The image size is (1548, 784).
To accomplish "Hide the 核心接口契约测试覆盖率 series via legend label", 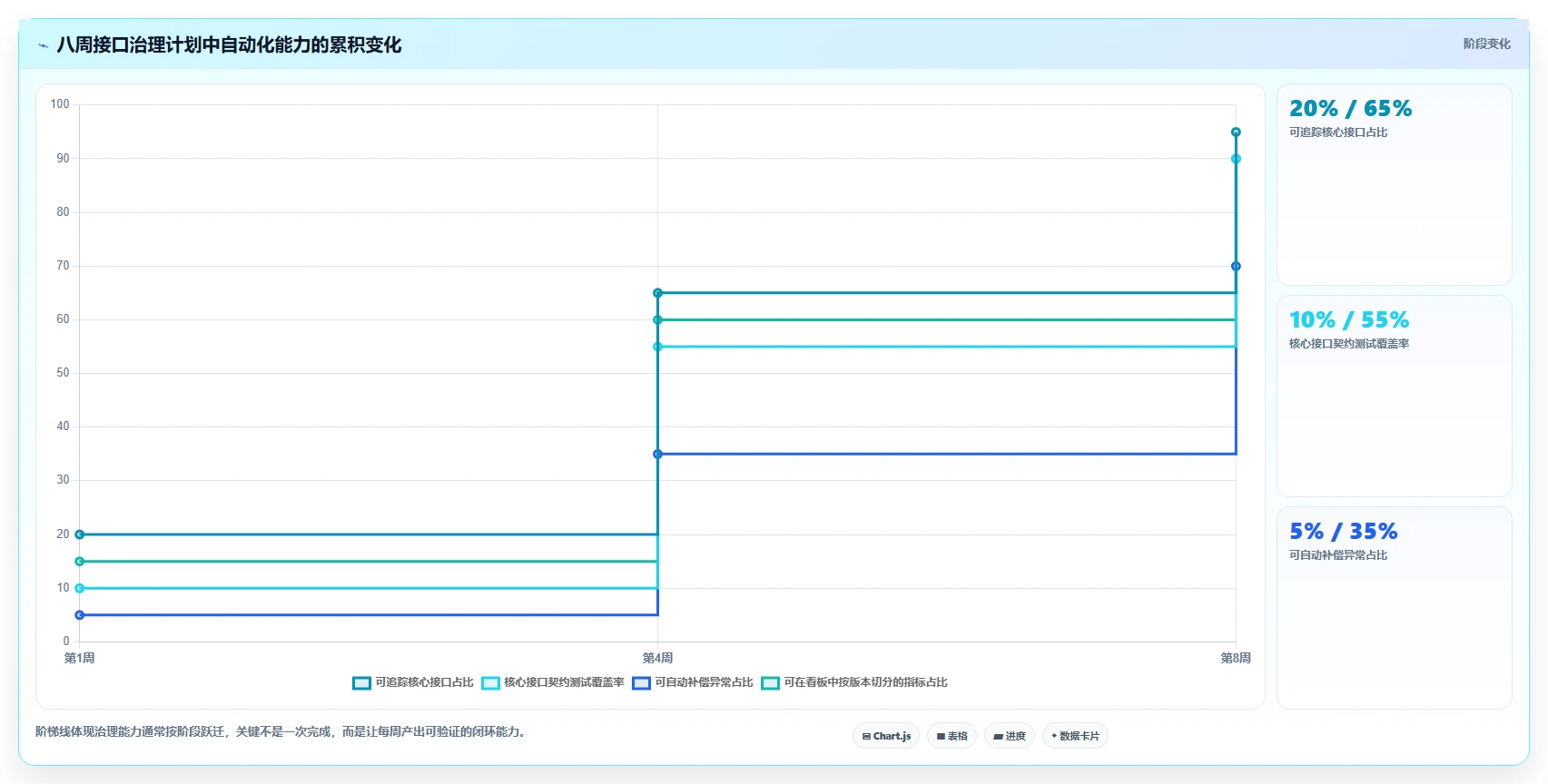I will tap(564, 682).
